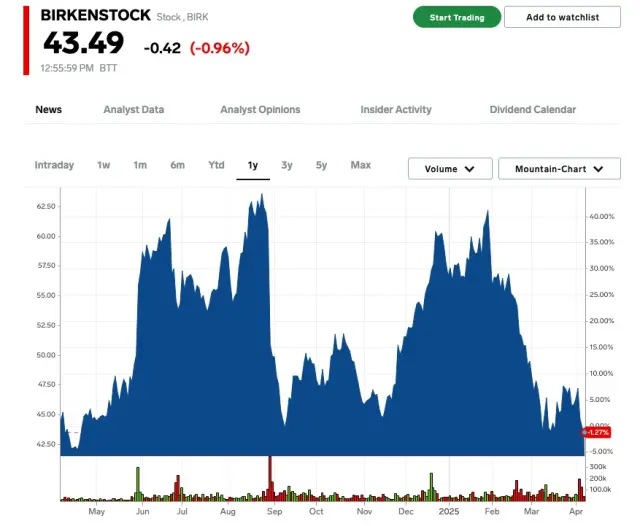Select the Ytd chart range
Screen dimensions: 640x526
click(x=216, y=165)
